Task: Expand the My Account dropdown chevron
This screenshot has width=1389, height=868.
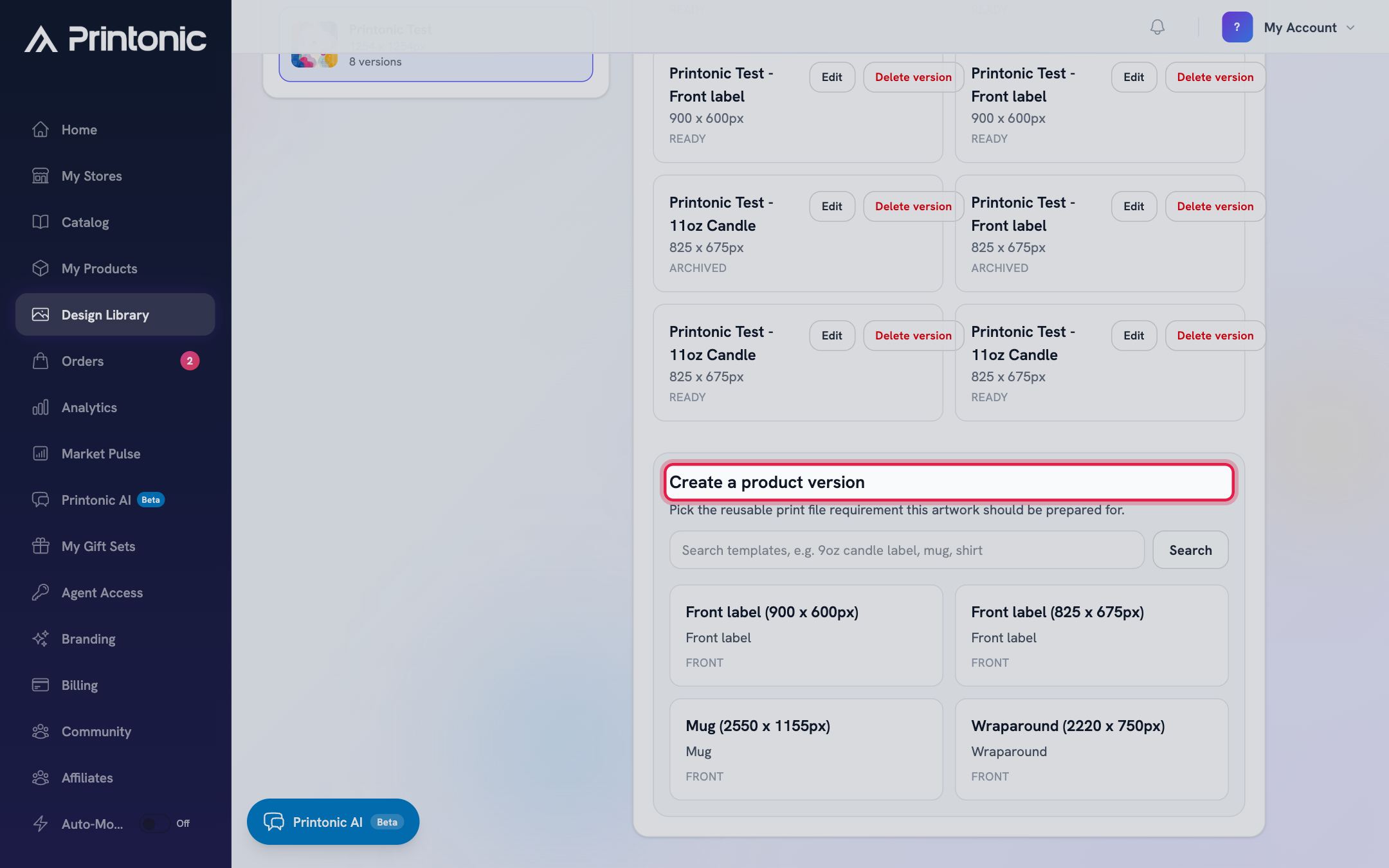Action: (1350, 28)
